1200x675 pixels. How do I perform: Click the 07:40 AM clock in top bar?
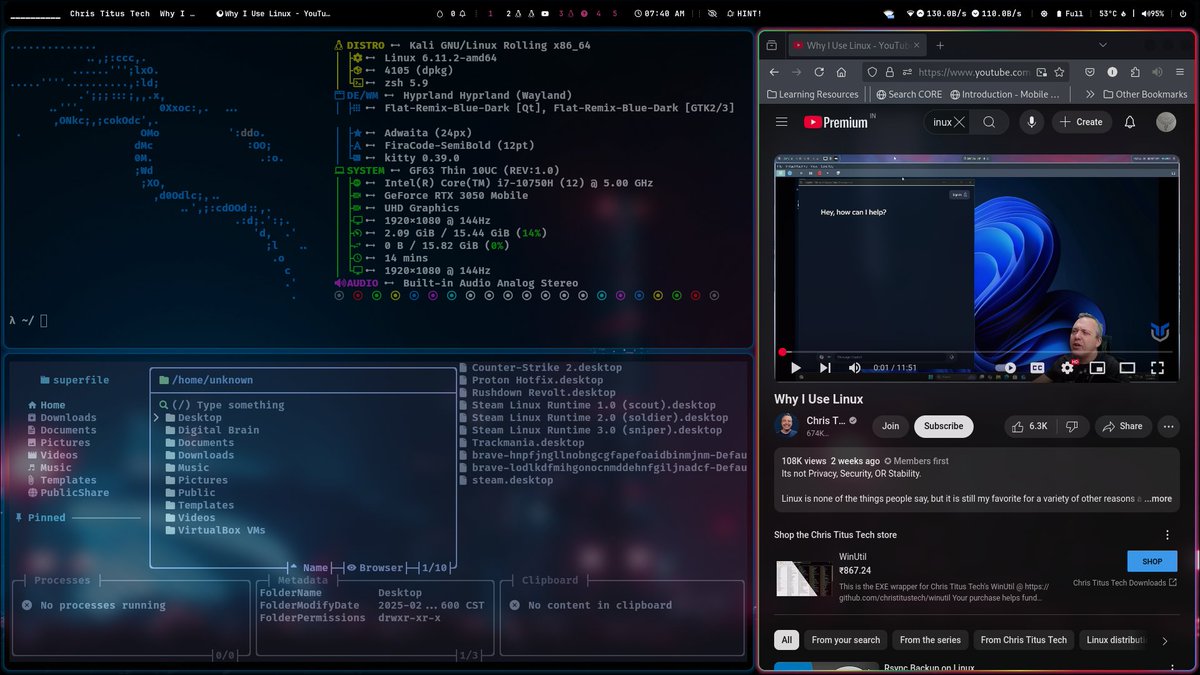click(x=658, y=14)
